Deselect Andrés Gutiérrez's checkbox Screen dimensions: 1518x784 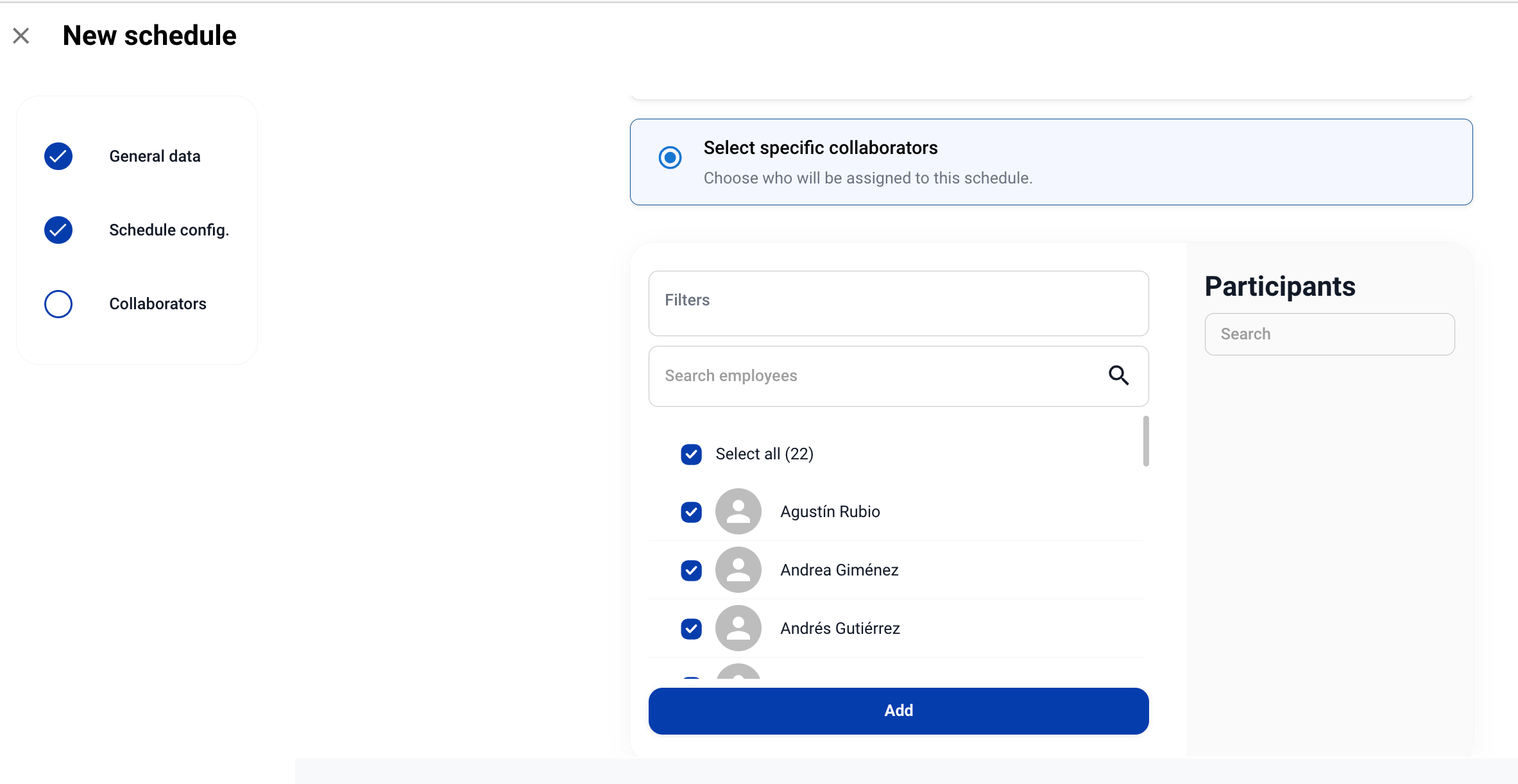(x=691, y=629)
